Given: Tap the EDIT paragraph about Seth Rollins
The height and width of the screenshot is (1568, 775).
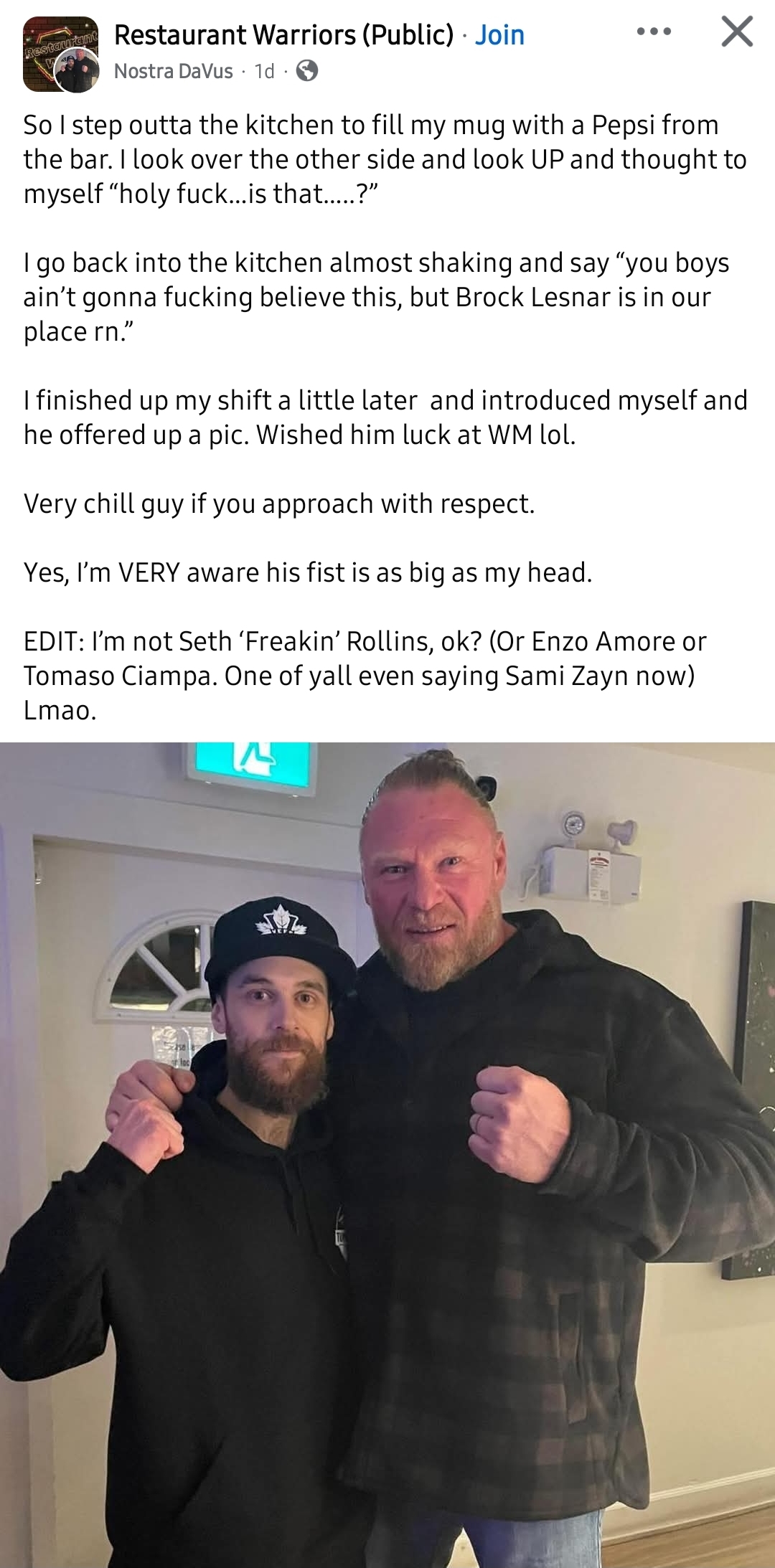Looking at the screenshot, I should coord(365,676).
